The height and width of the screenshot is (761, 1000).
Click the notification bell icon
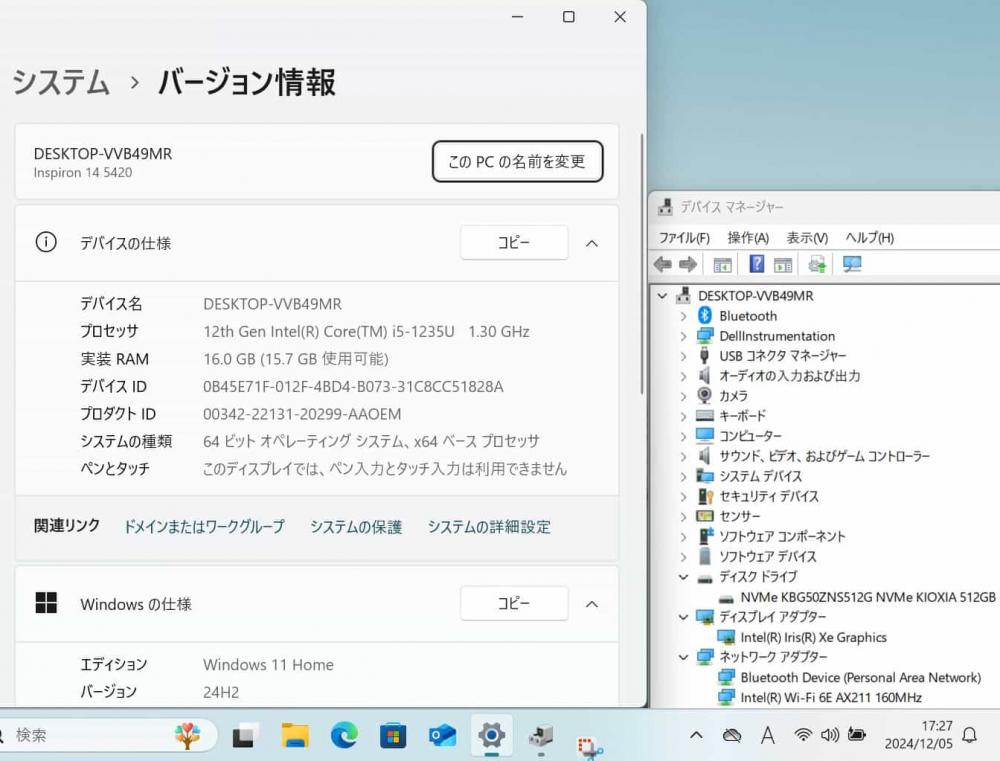pos(970,735)
